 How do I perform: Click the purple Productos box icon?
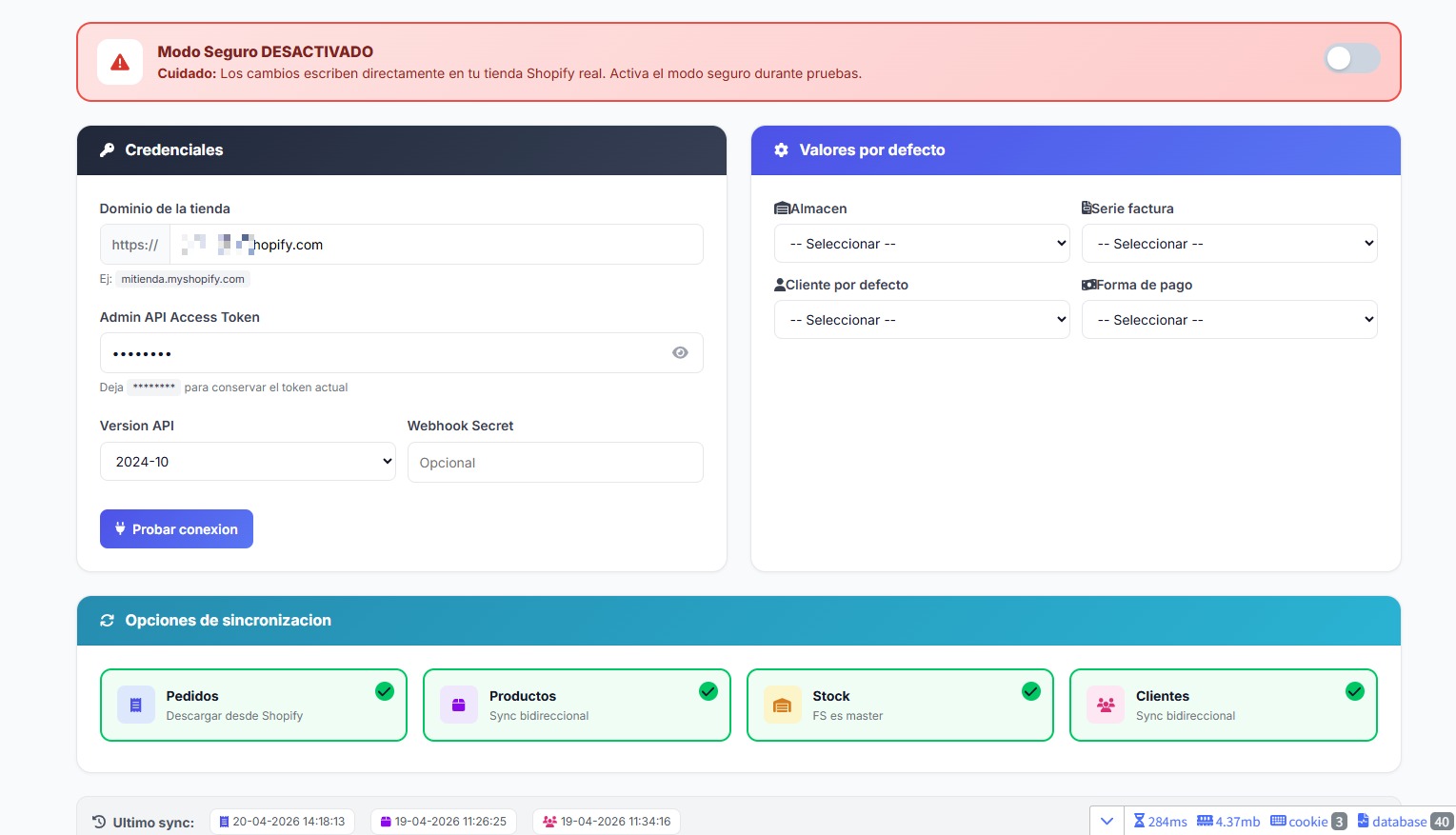click(x=458, y=706)
